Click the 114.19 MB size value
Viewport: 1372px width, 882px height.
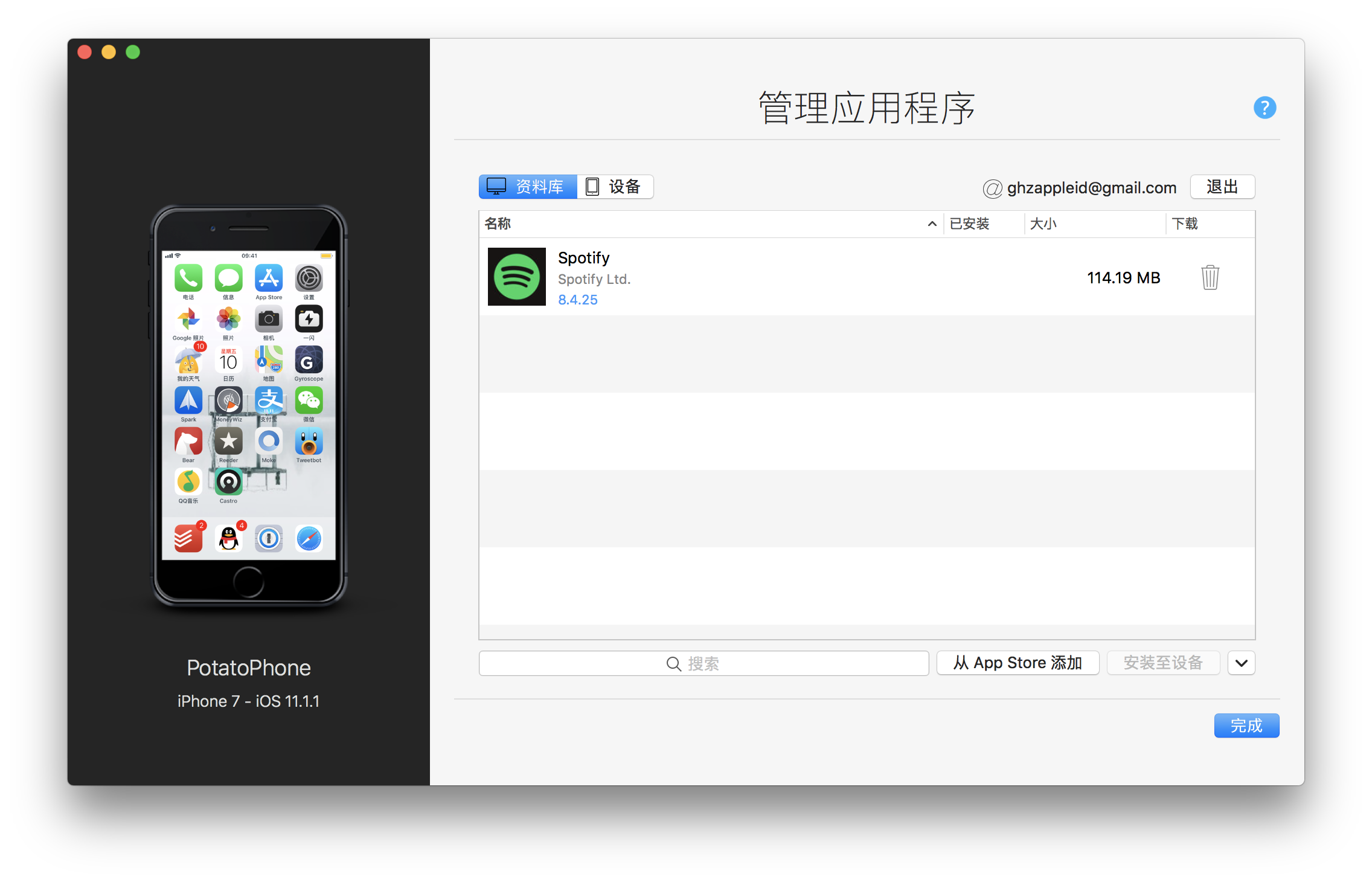tap(1123, 278)
